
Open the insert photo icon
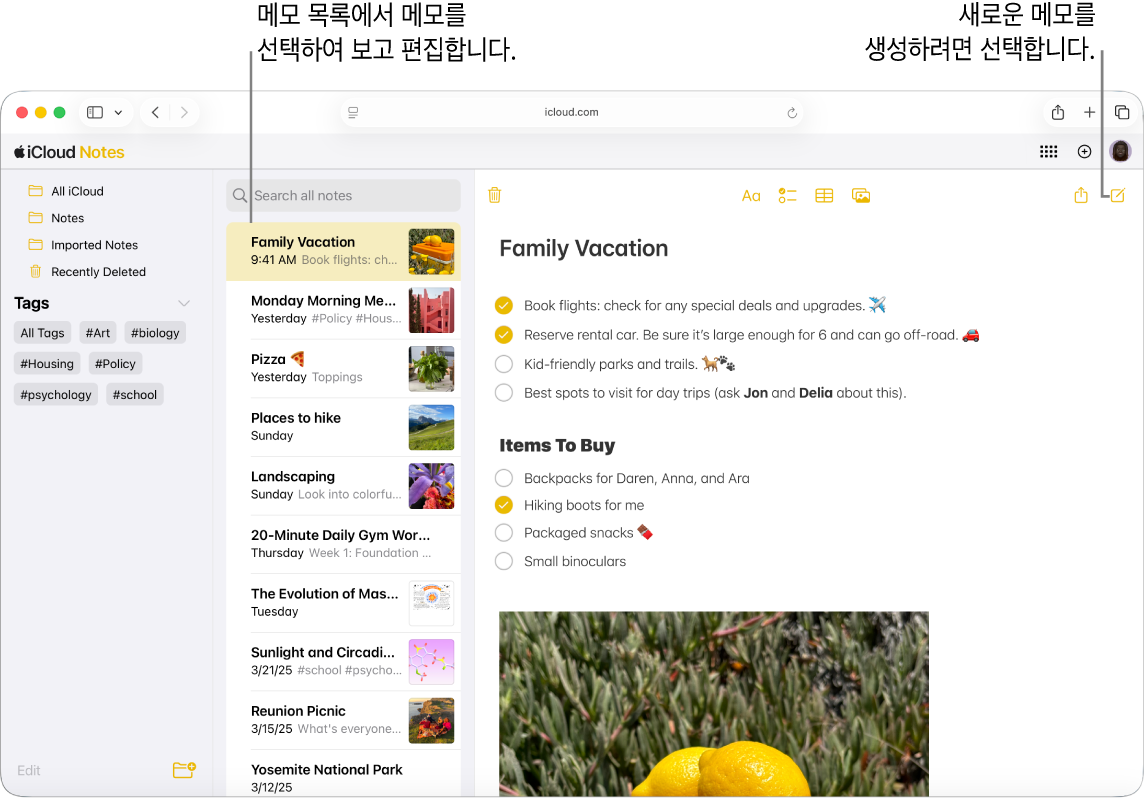click(861, 195)
